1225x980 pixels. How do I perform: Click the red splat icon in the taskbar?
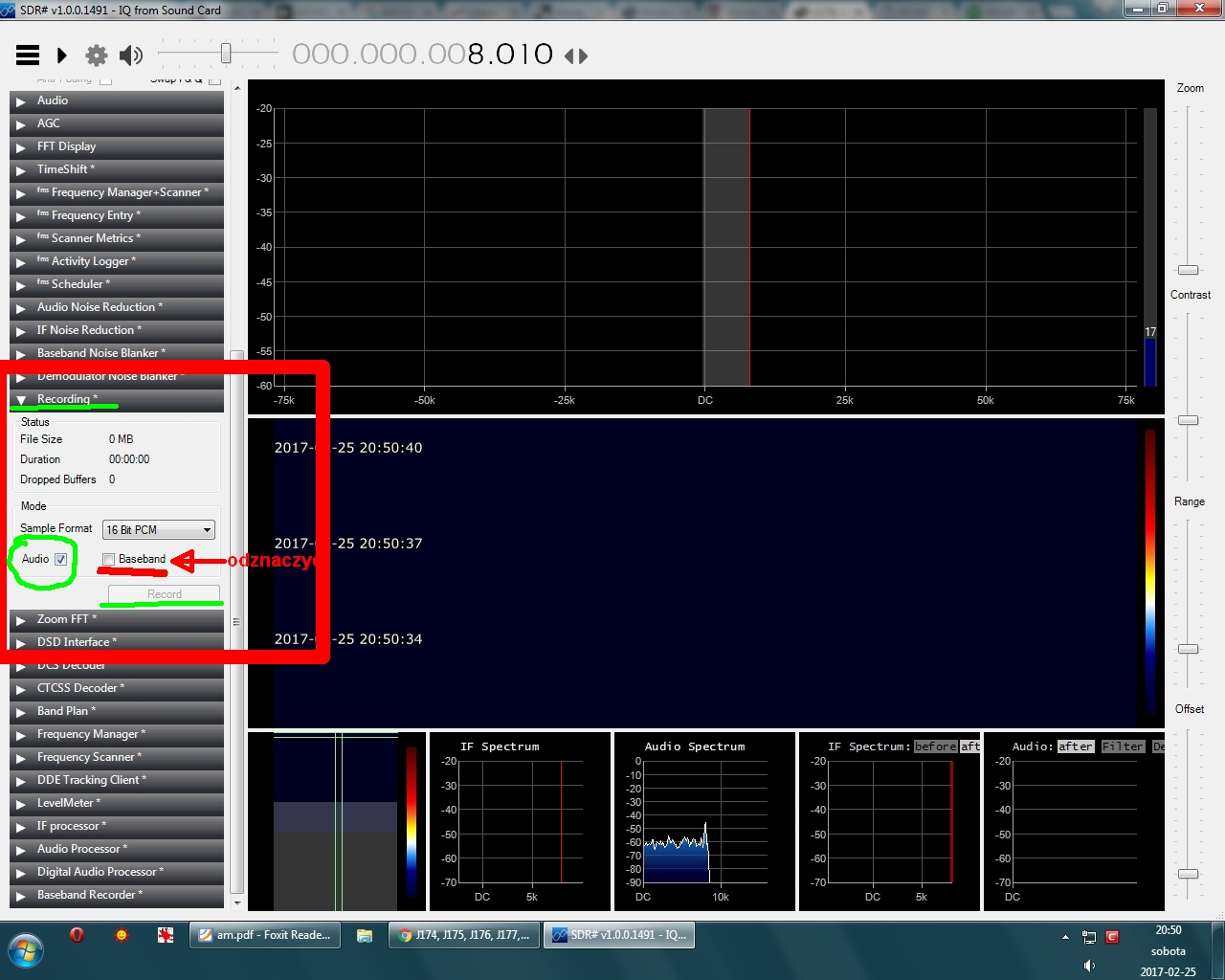[166, 935]
